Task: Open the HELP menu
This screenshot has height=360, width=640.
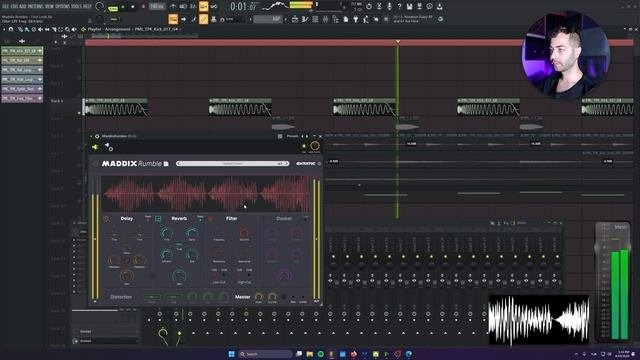Action: click(x=87, y=7)
